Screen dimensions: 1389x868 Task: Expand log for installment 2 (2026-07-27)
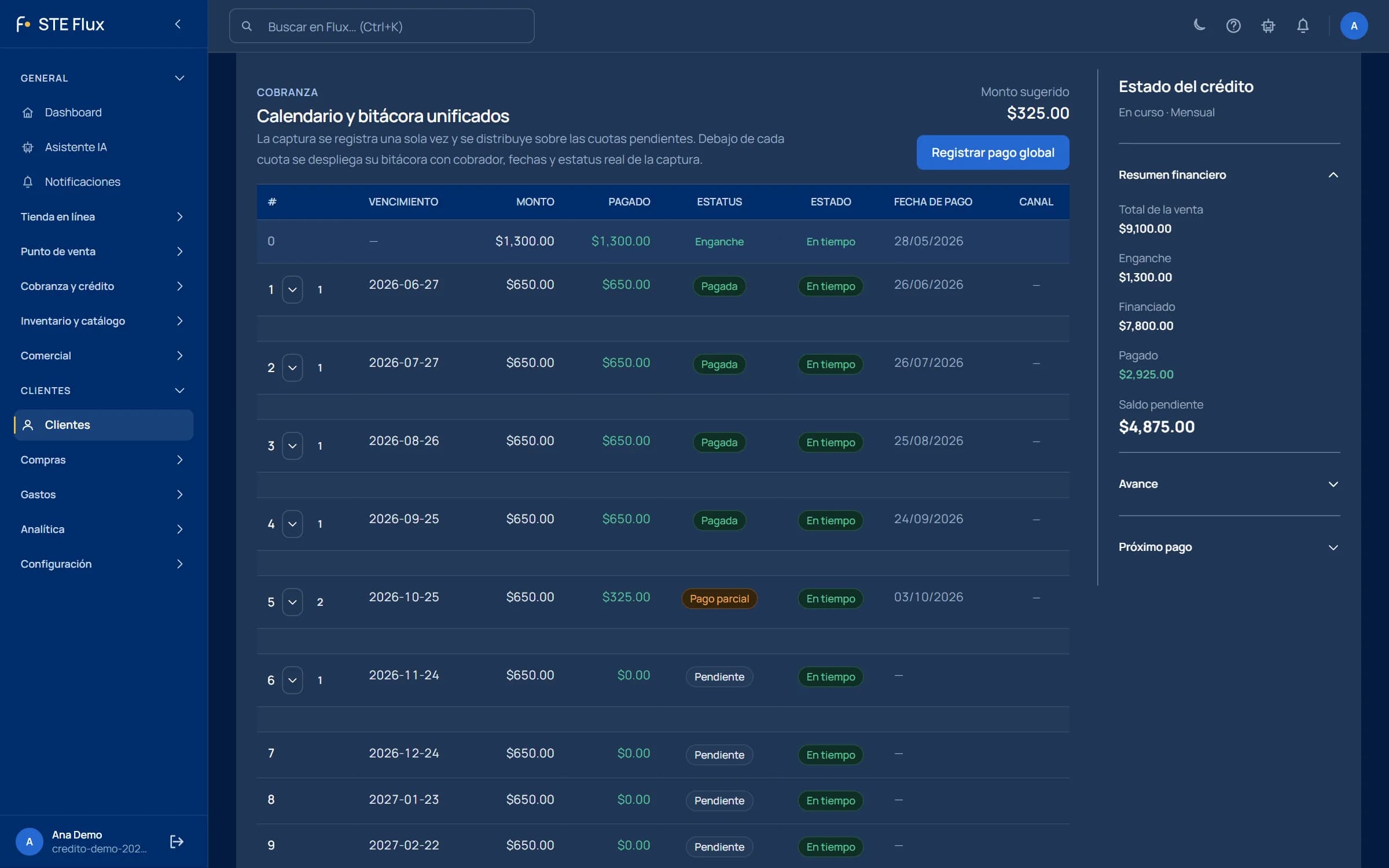pyautogui.click(x=292, y=367)
